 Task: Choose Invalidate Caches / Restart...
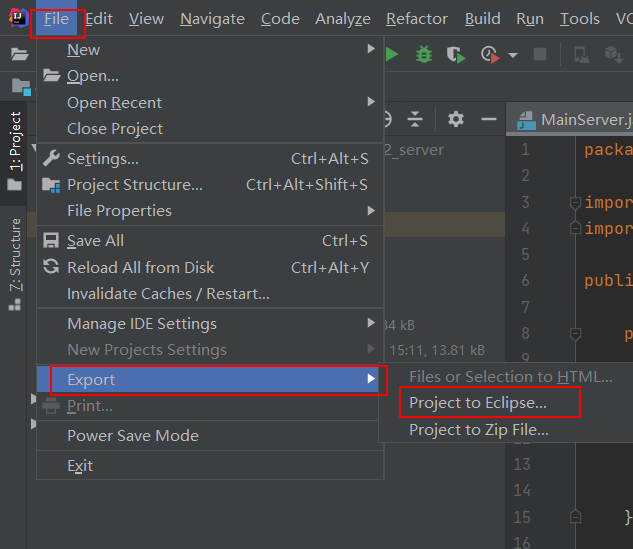pos(210,293)
